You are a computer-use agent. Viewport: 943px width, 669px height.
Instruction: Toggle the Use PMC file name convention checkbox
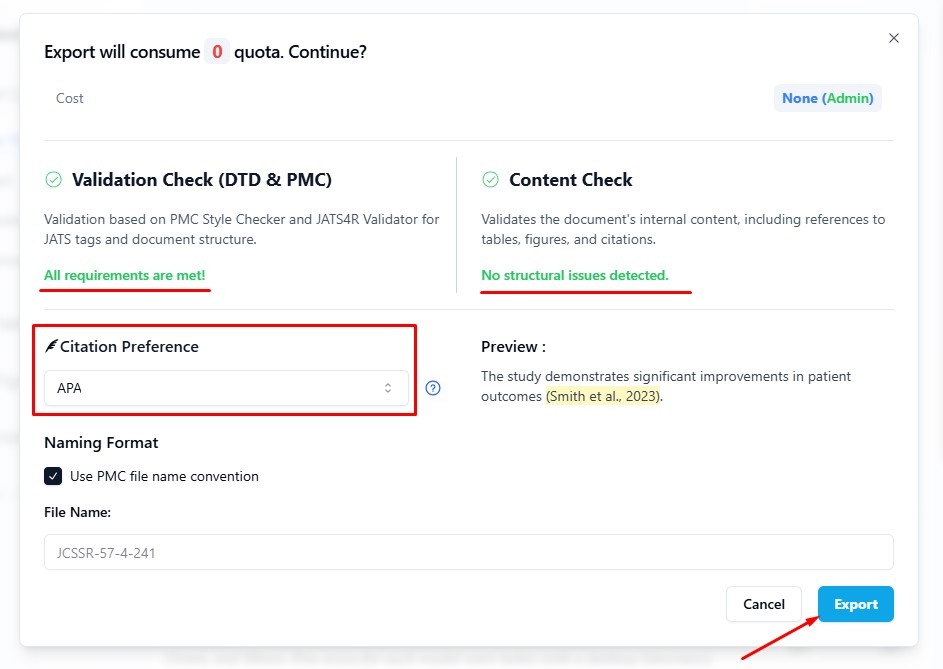click(x=53, y=476)
